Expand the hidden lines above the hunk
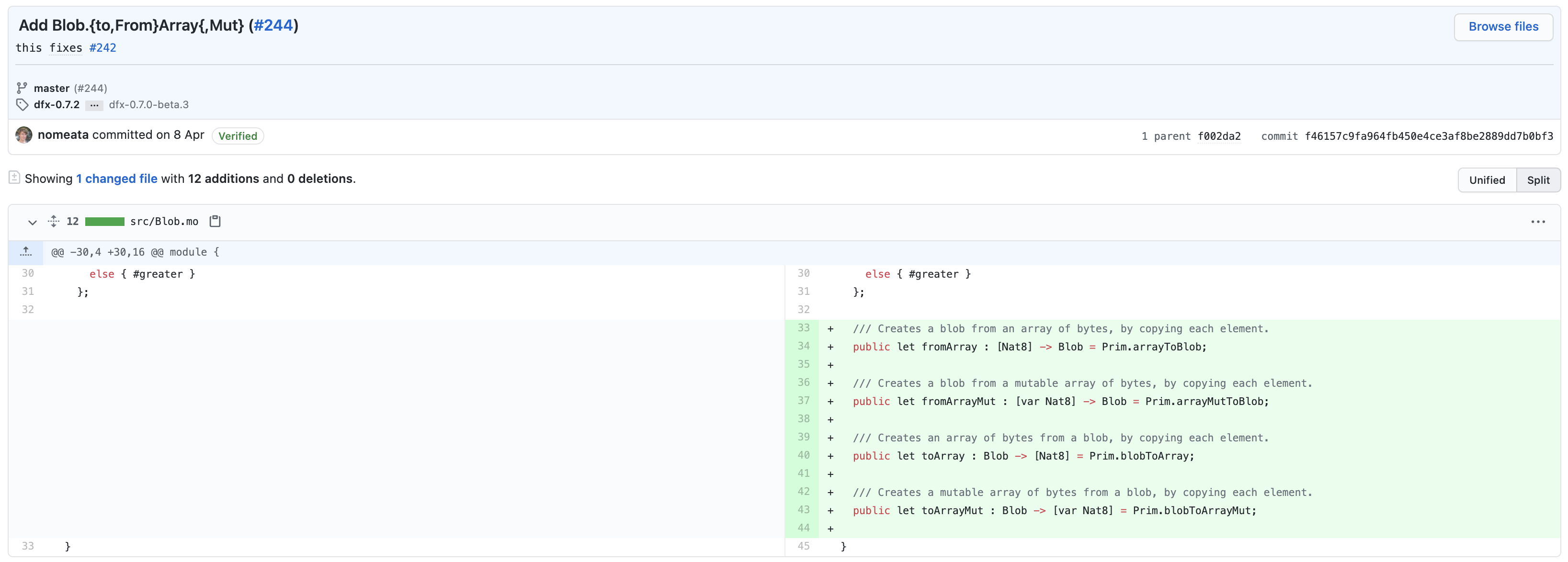Screen dimensions: 1568x562 (x=25, y=252)
